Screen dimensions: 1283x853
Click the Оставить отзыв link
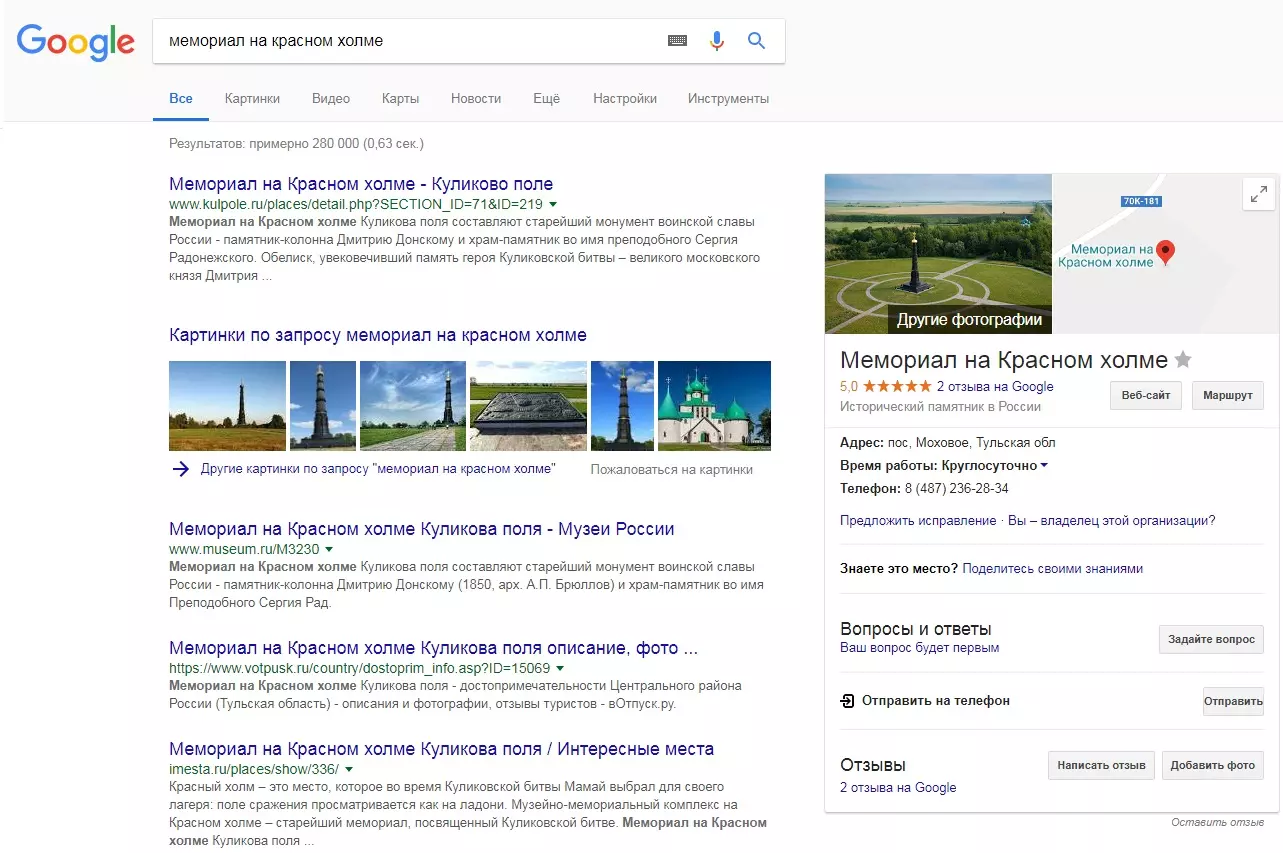pos(1218,822)
